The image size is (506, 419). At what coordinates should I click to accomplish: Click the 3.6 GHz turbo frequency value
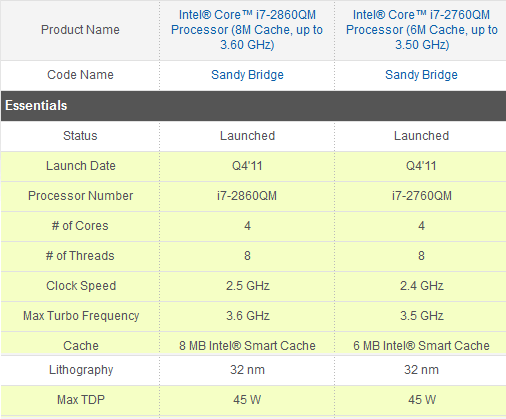pyautogui.click(x=248, y=316)
